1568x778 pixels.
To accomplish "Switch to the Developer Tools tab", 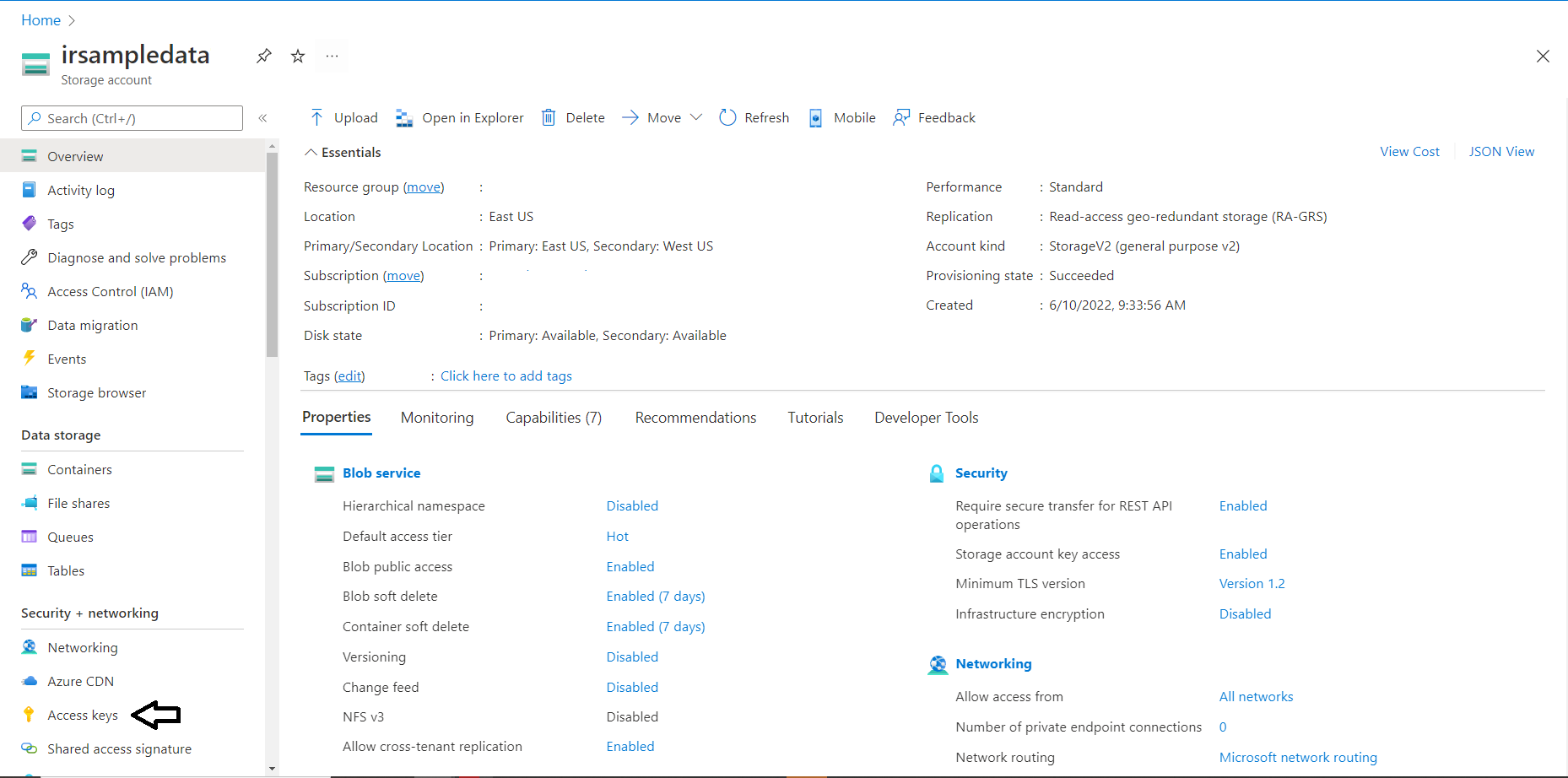I will pyautogui.click(x=926, y=417).
